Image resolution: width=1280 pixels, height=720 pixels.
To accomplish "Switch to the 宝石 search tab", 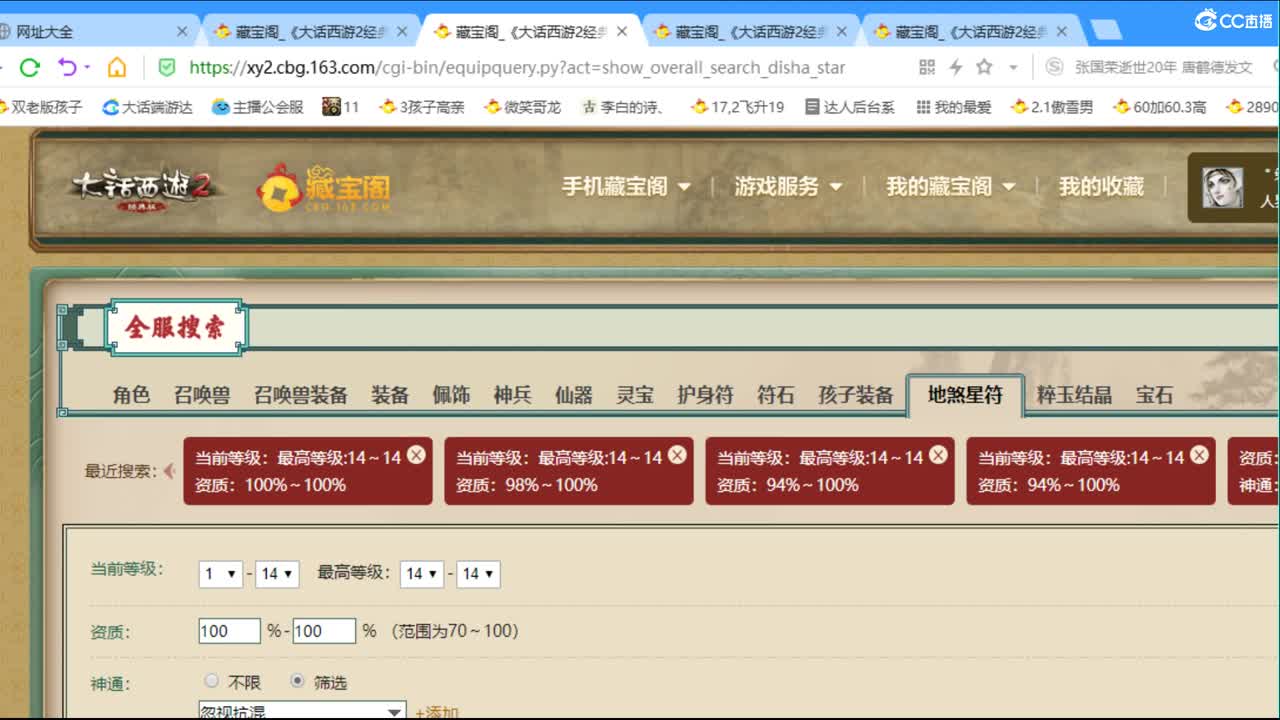I will pyautogui.click(x=1154, y=395).
